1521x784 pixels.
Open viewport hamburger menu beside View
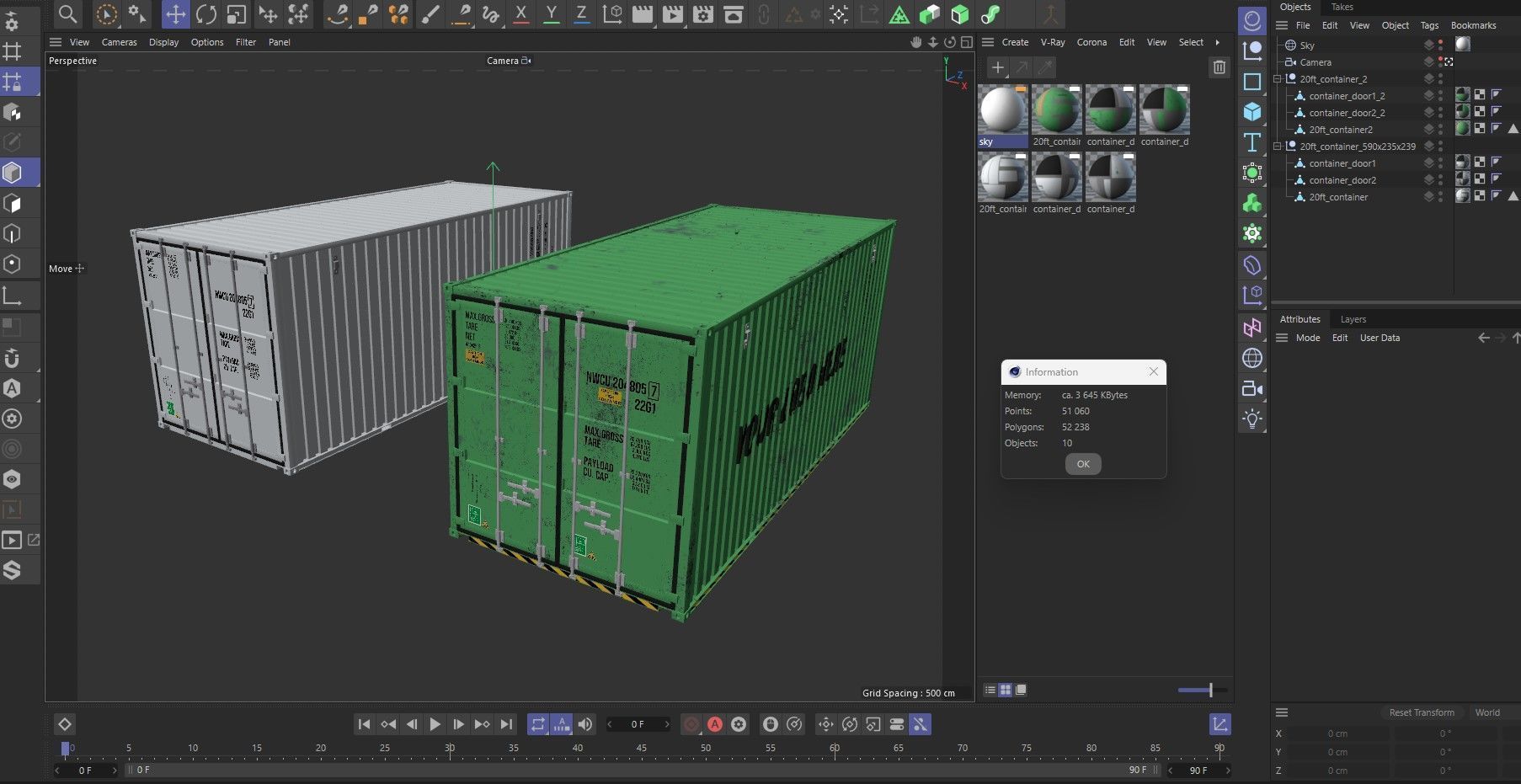[56, 42]
